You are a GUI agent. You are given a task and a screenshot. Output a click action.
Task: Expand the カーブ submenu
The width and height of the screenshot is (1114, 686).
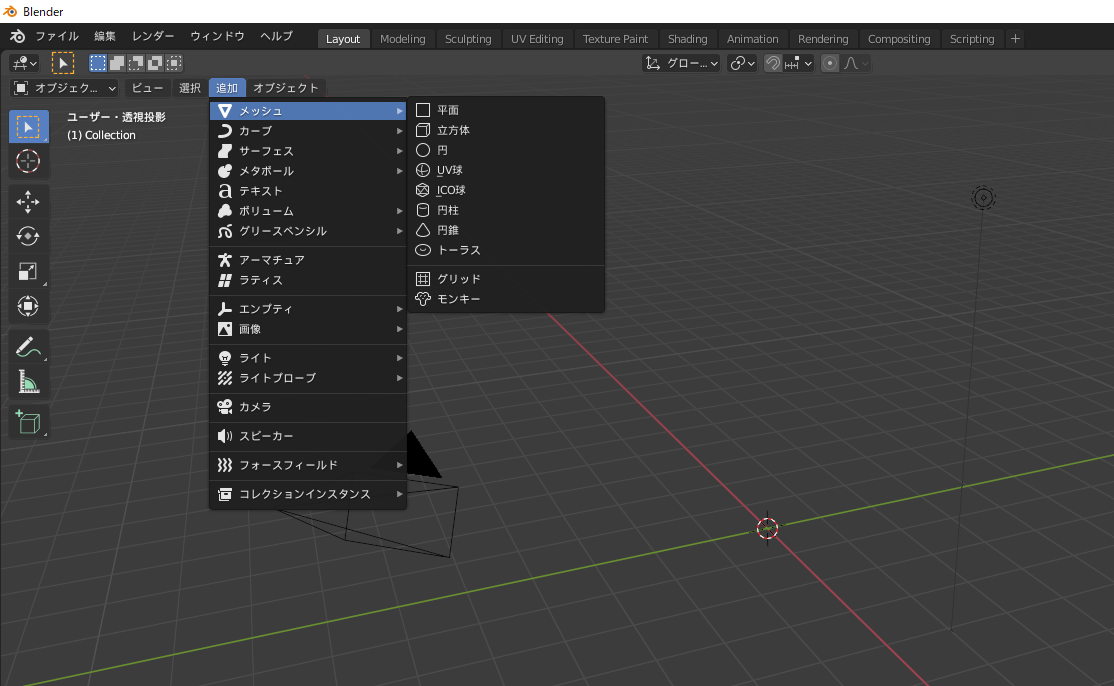308,131
